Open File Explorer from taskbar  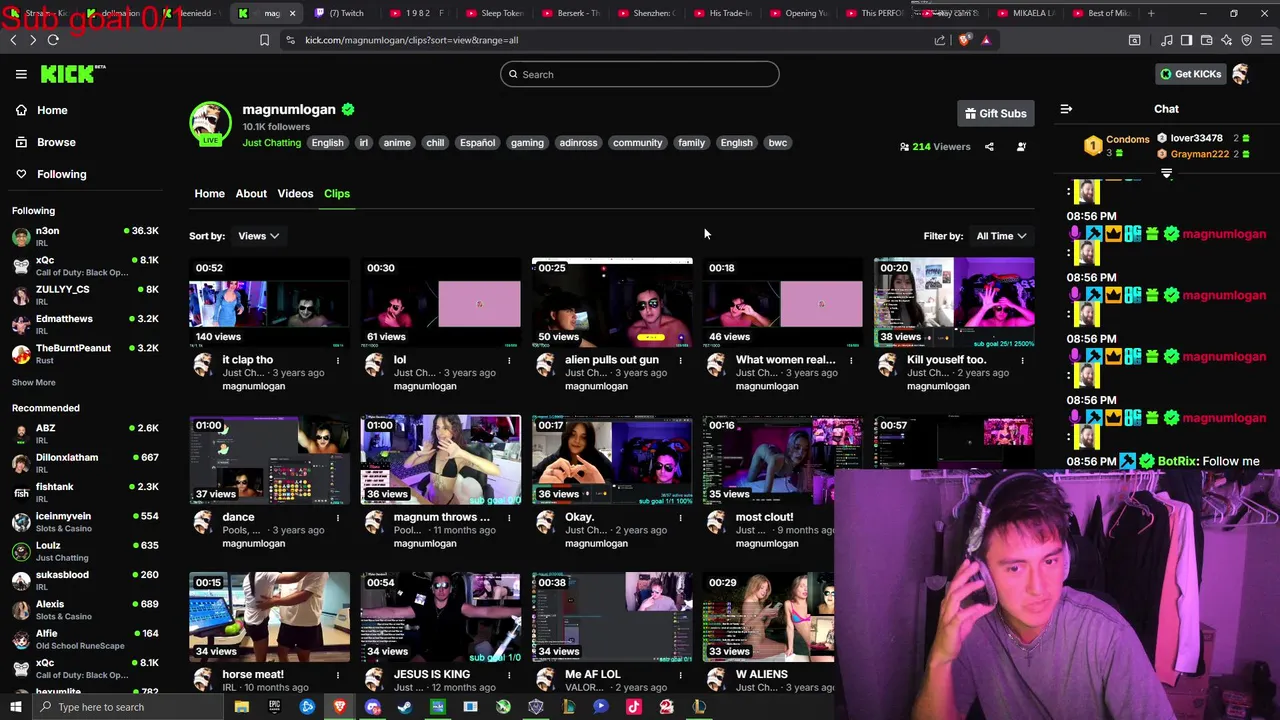(241, 707)
